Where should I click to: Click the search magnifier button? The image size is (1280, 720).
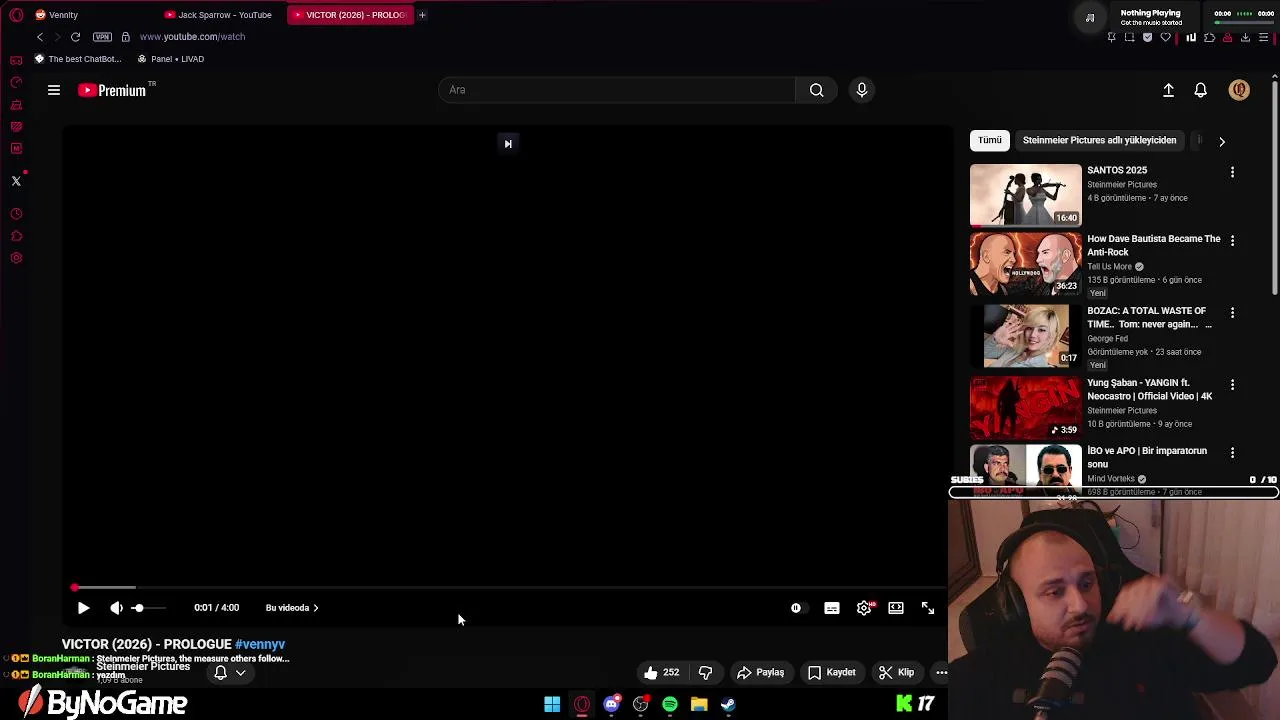coord(817,90)
